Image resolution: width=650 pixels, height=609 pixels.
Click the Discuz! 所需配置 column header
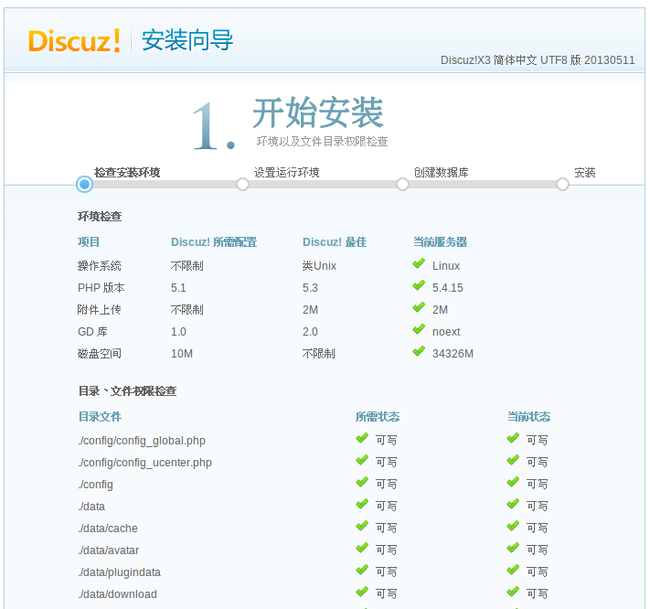tap(214, 242)
